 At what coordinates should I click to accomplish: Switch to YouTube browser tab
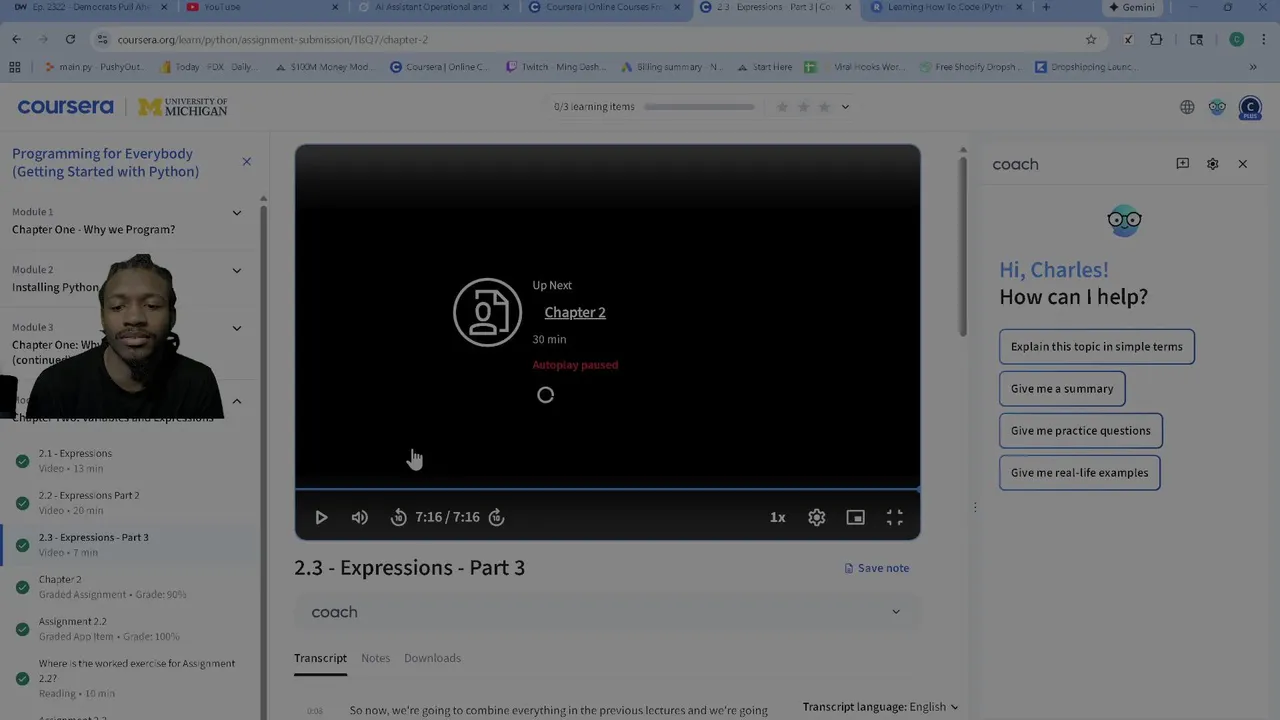[x=262, y=8]
